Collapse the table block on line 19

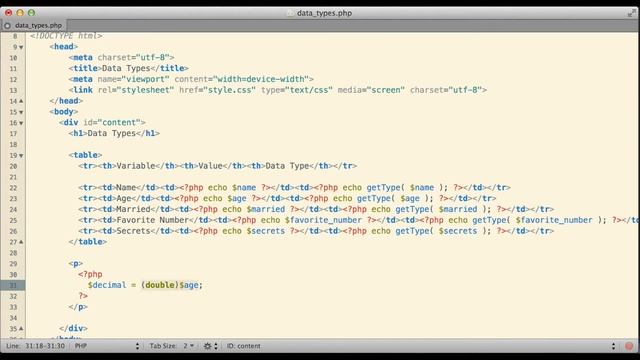21,156
